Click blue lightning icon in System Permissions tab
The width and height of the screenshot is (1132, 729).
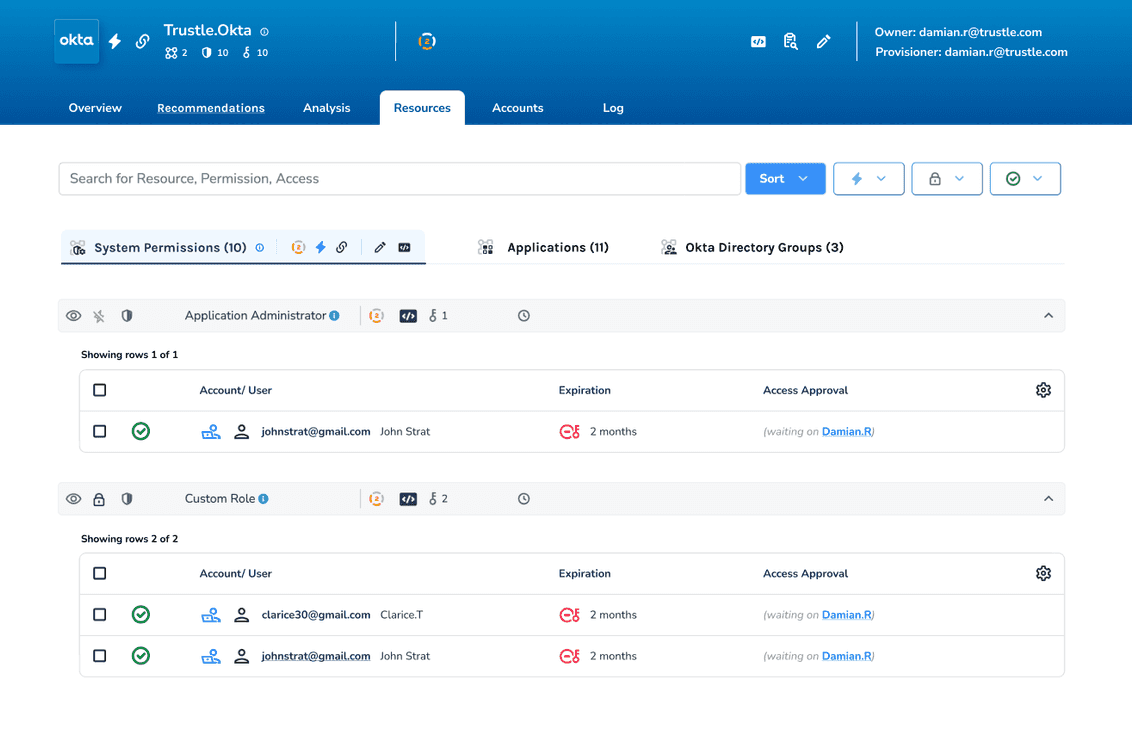[321, 248]
